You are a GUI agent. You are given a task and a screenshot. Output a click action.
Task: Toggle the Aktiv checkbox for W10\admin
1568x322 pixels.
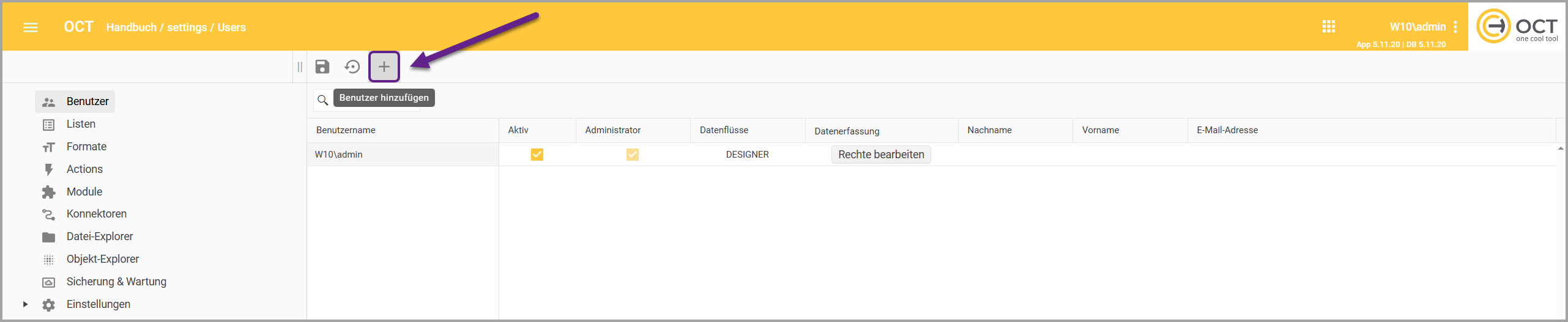pyautogui.click(x=537, y=155)
